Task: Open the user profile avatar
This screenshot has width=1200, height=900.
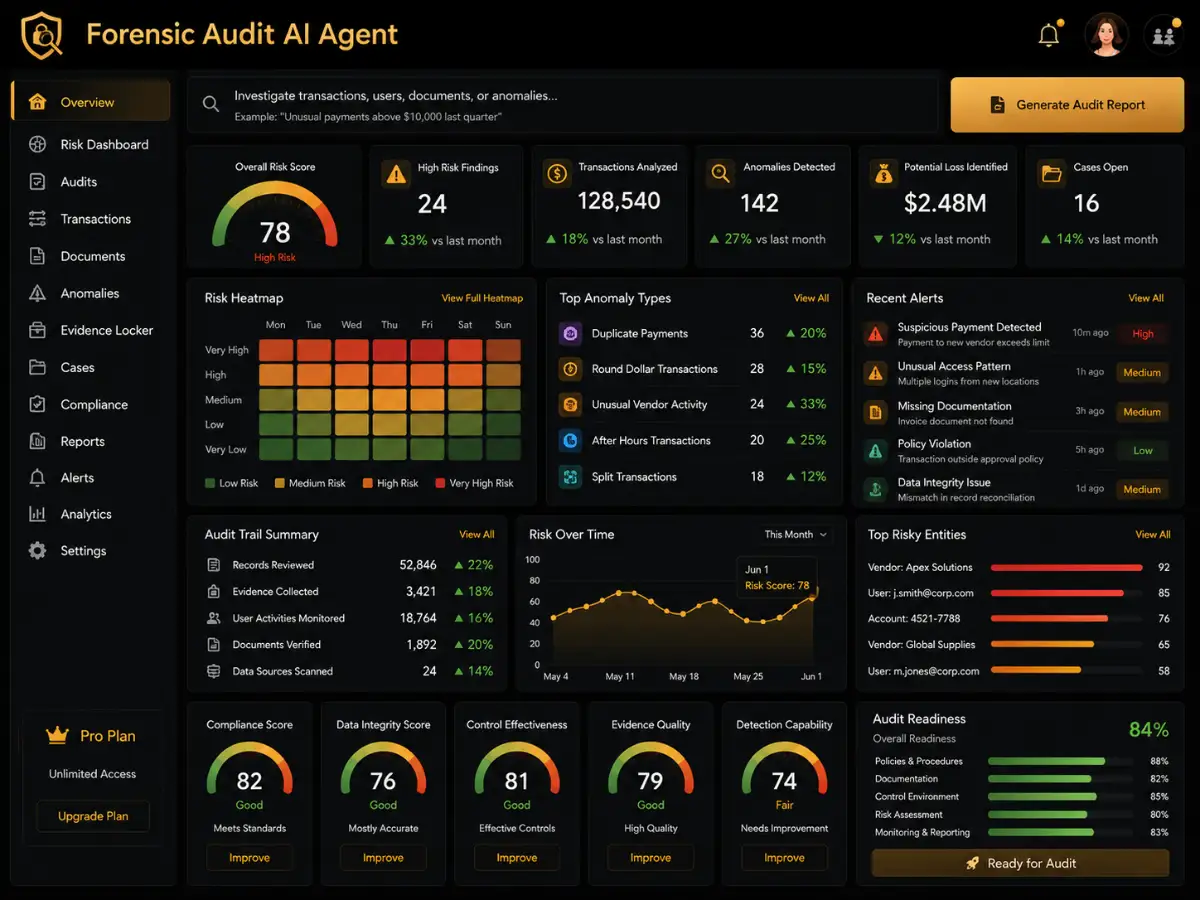Action: coord(1106,35)
